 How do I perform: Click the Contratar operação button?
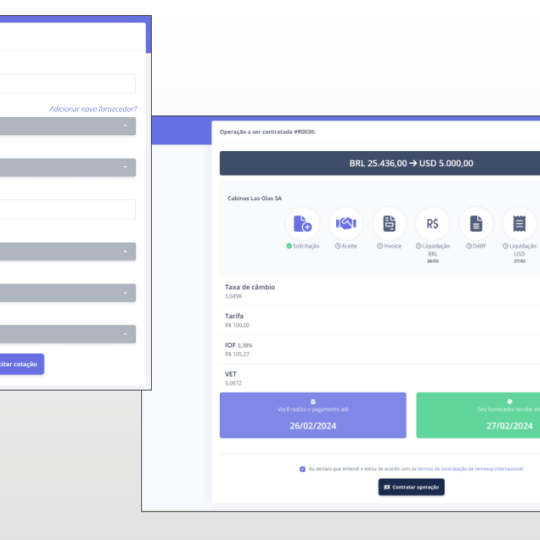411,487
